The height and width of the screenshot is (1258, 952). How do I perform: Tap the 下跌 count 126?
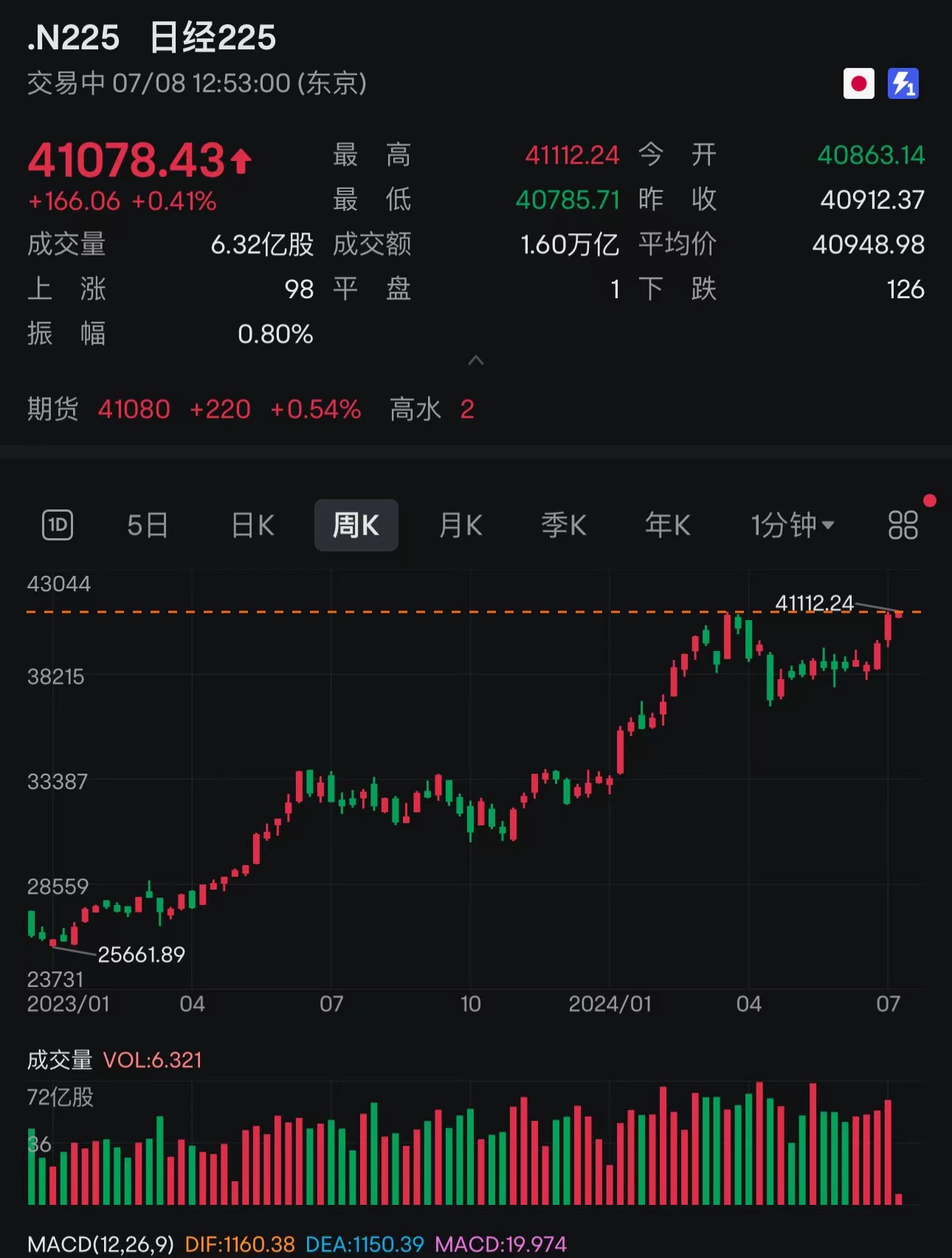(x=906, y=289)
